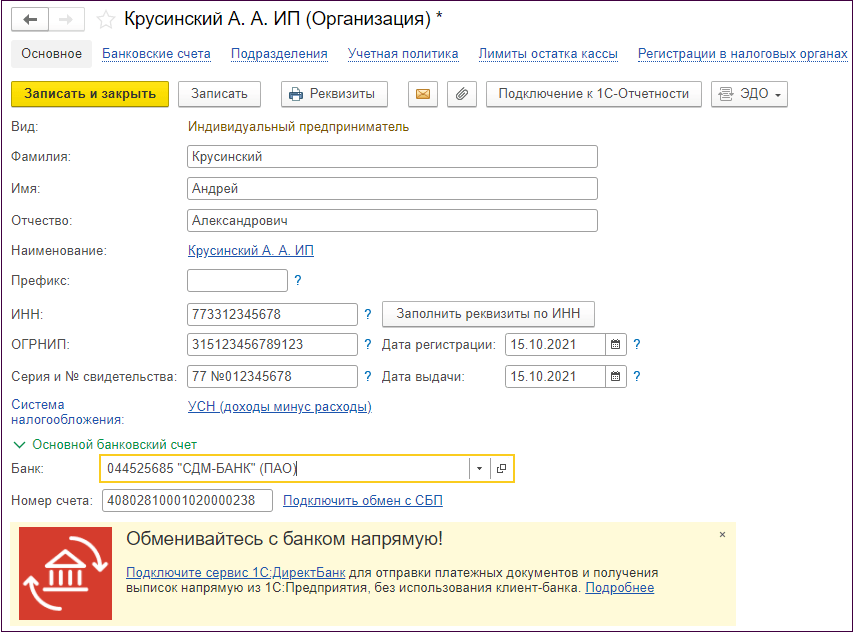The image size is (853, 632).
Task: Click the paperclip attachments icon
Action: 461,94
